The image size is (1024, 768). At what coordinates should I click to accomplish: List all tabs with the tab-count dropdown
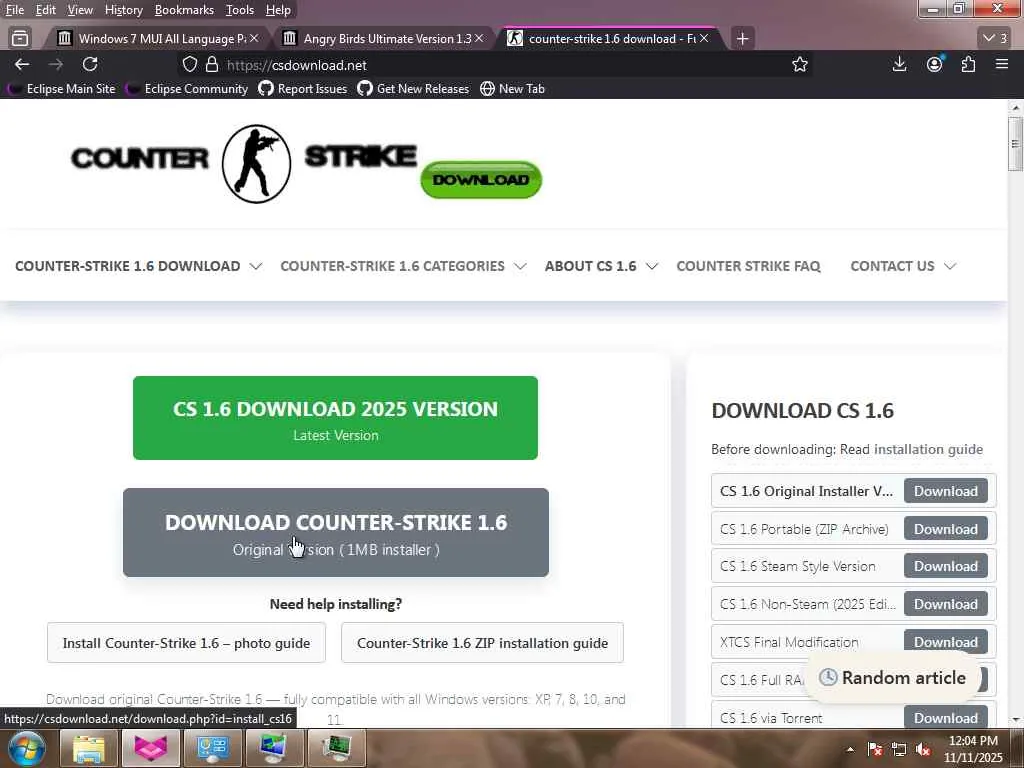click(995, 38)
